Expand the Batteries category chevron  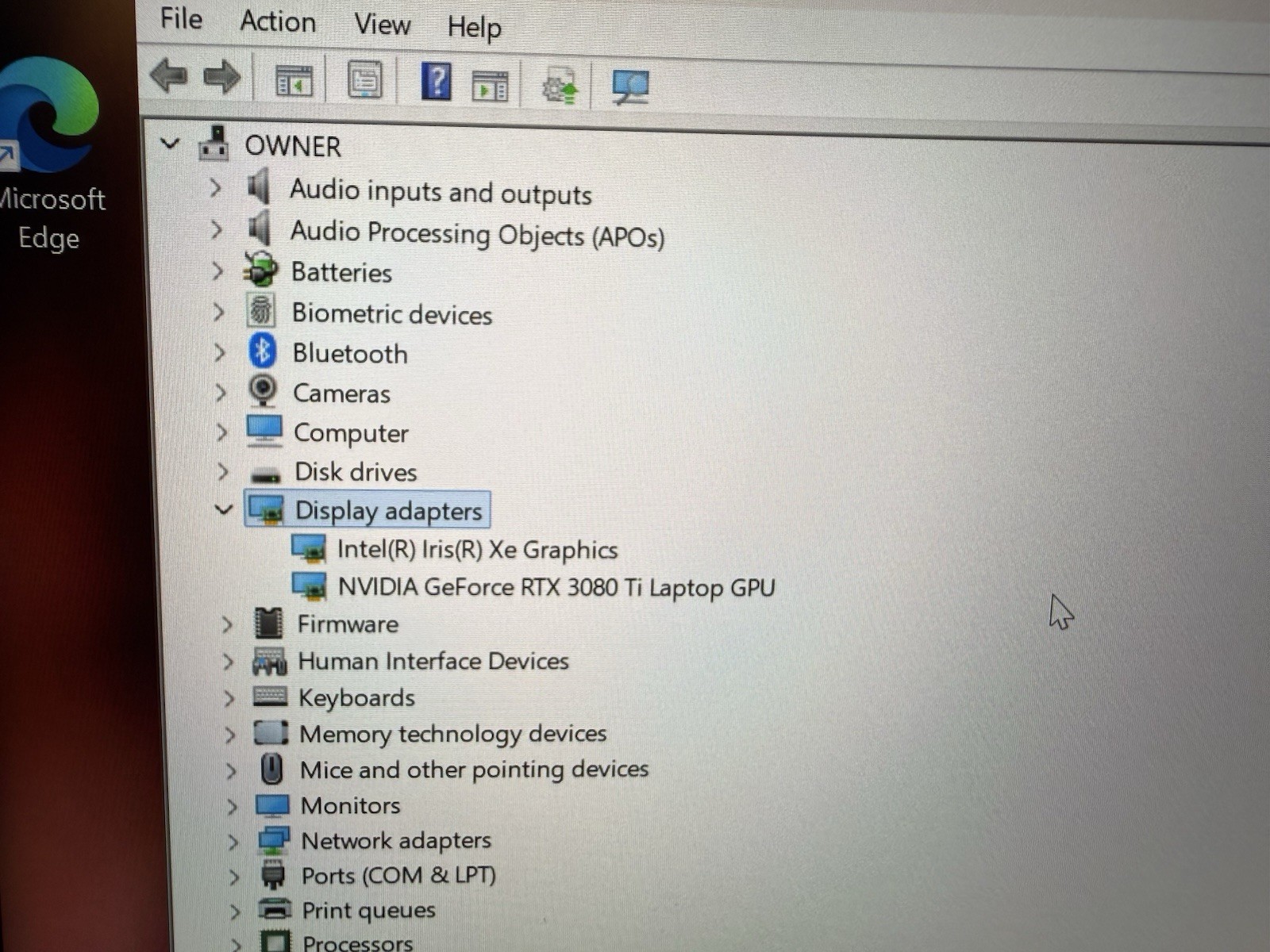[x=217, y=271]
